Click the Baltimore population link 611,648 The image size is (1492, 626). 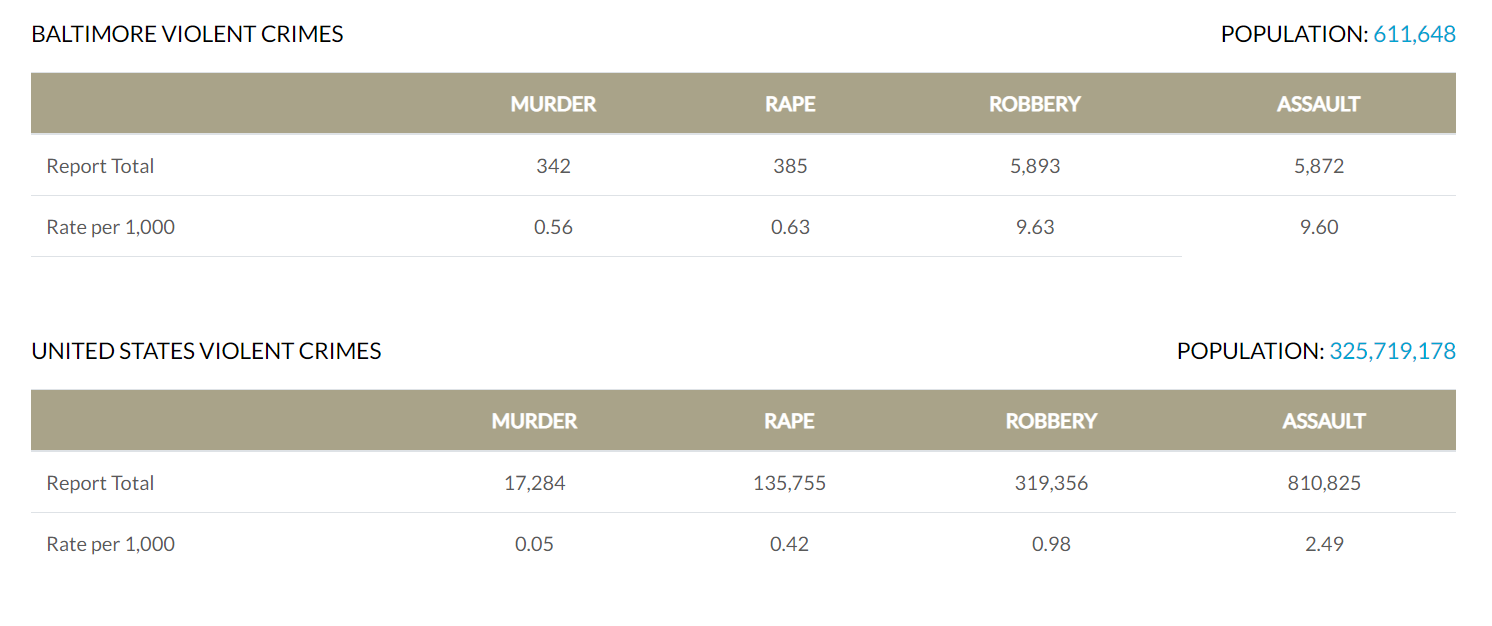pos(1414,34)
